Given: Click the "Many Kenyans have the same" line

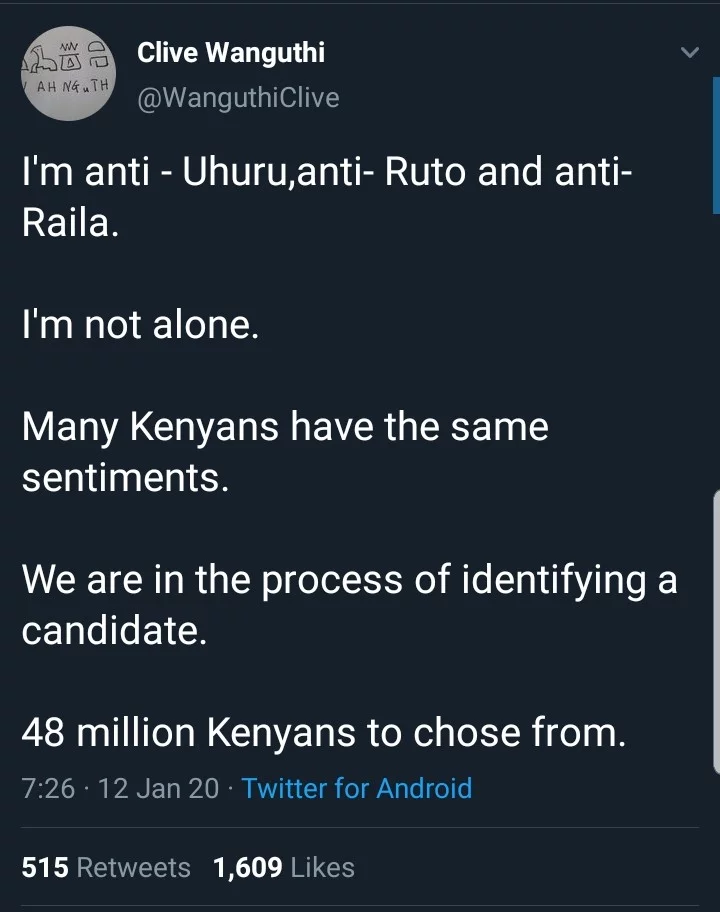Looking at the screenshot, I should [x=285, y=427].
